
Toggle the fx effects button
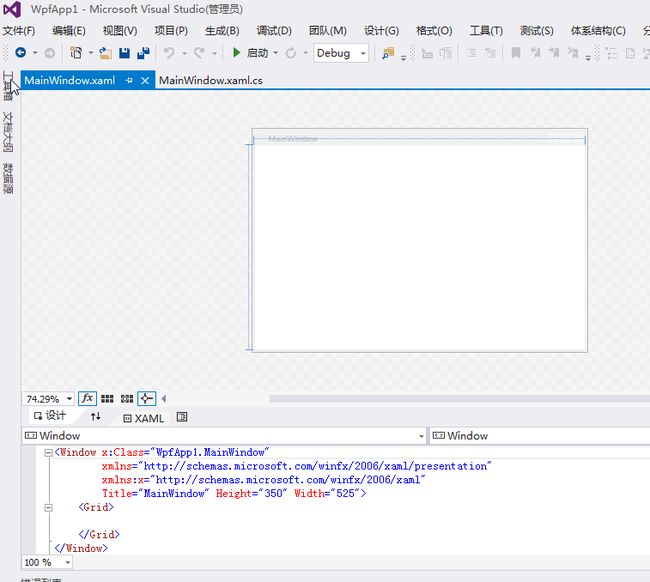tap(87, 399)
